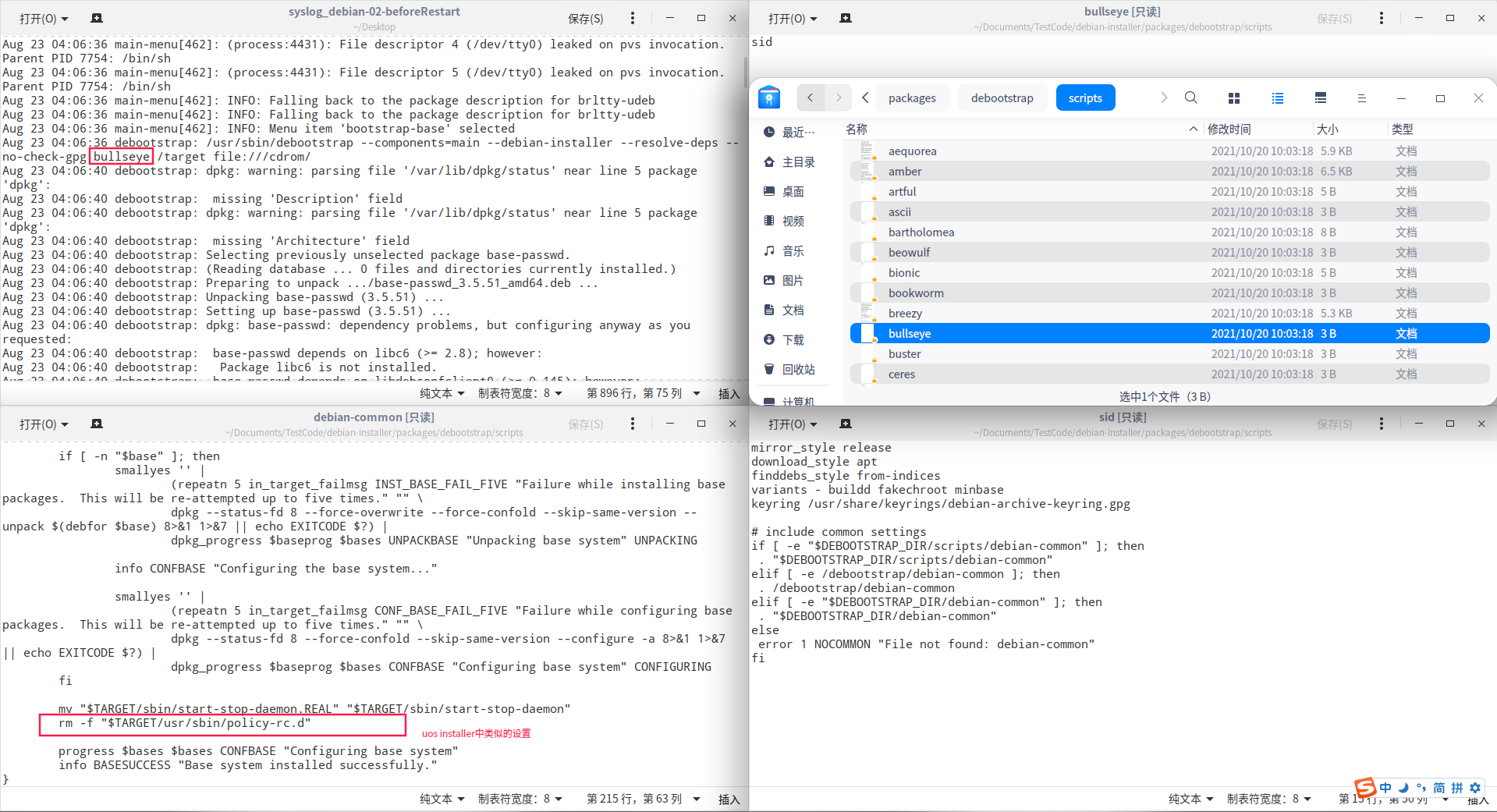This screenshot has height=812, width=1497.
Task: Select the scripts breadcrumb folder
Action: (1085, 98)
